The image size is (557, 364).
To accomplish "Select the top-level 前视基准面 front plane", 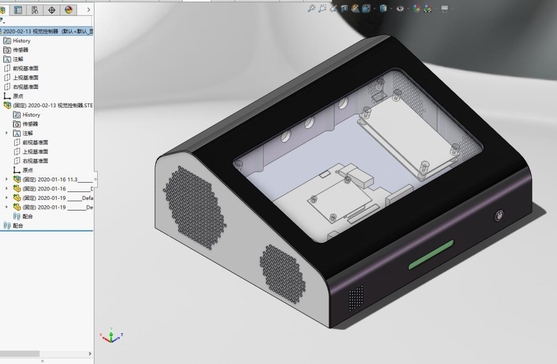I will (21, 68).
